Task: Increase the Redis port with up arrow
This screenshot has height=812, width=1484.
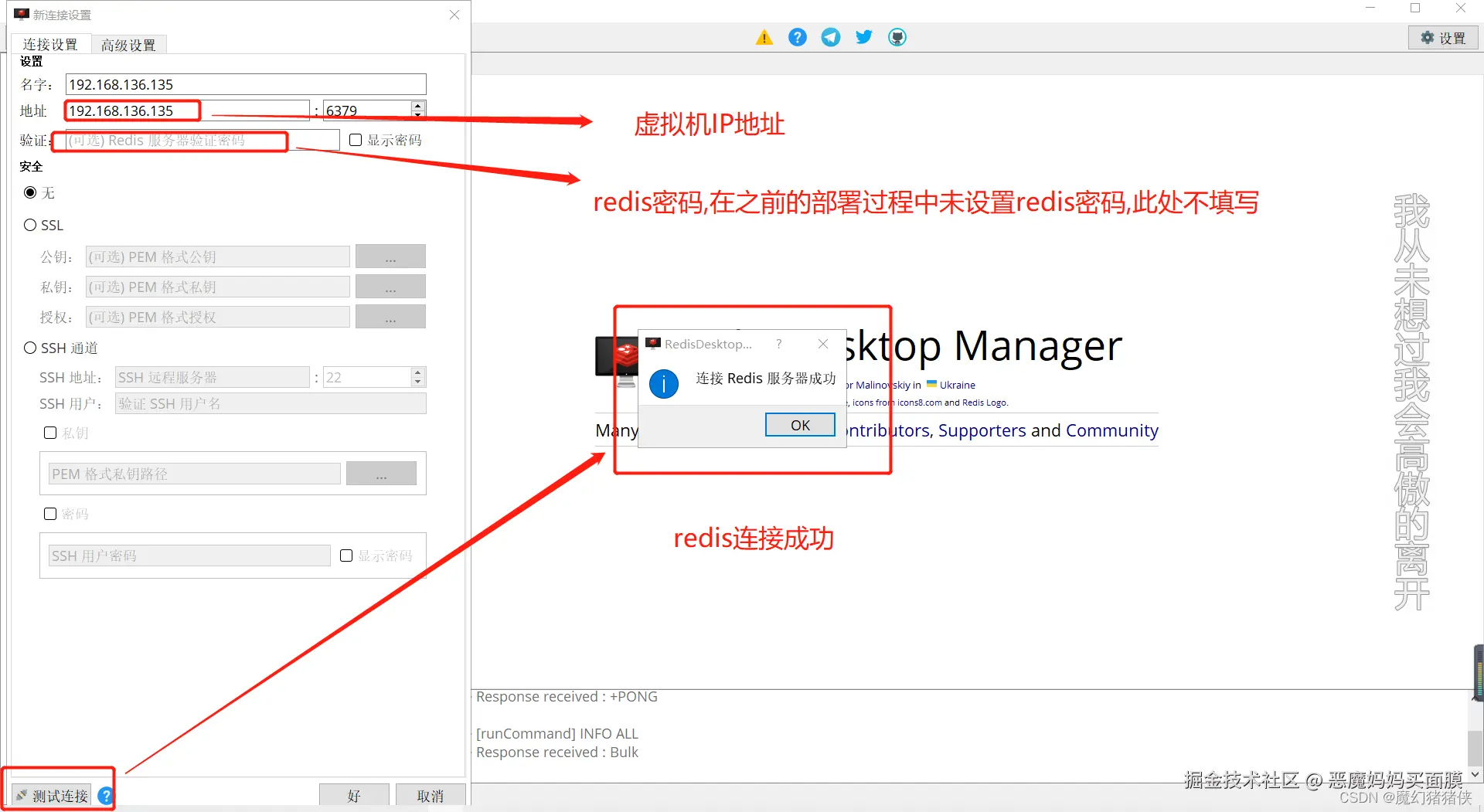Action: [x=418, y=105]
